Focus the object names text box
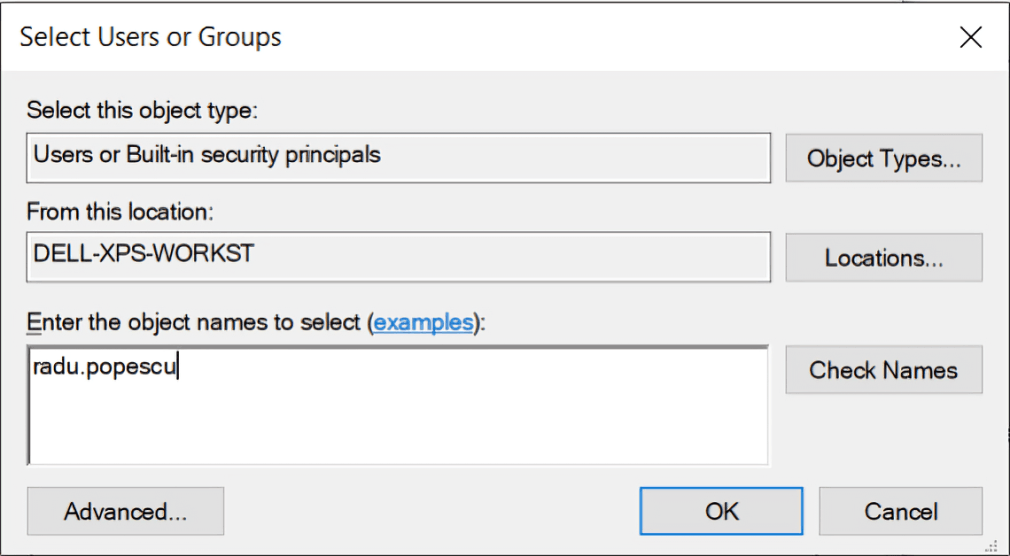Viewport: 1010px width, 556px height. [x=397, y=405]
